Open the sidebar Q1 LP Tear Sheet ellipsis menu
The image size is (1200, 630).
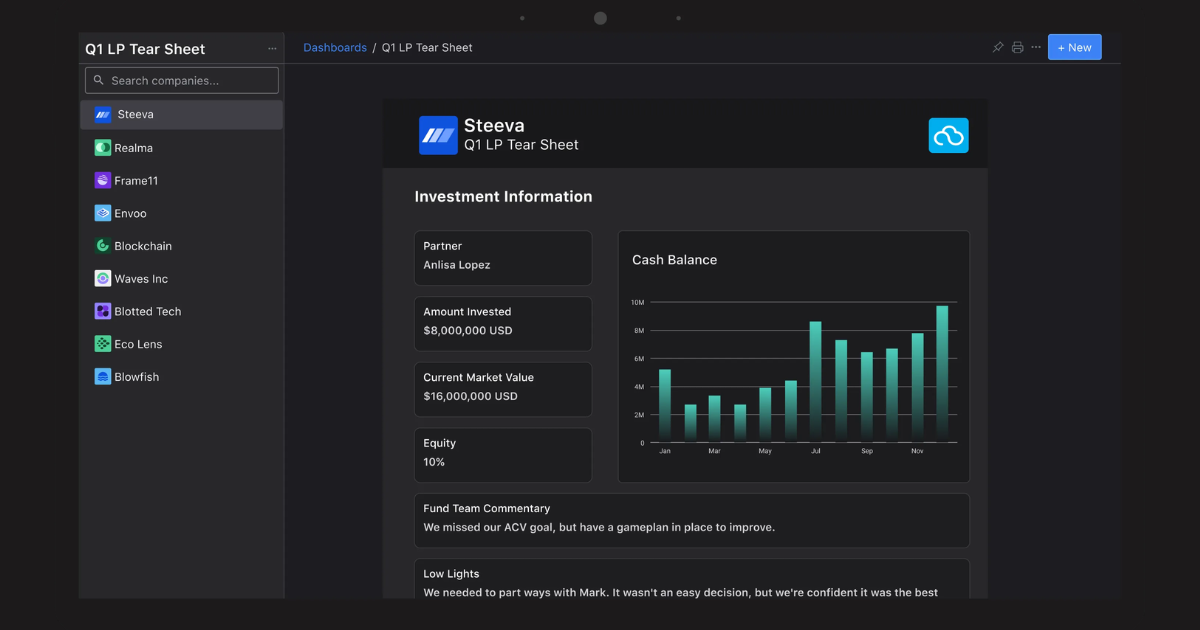(x=272, y=49)
